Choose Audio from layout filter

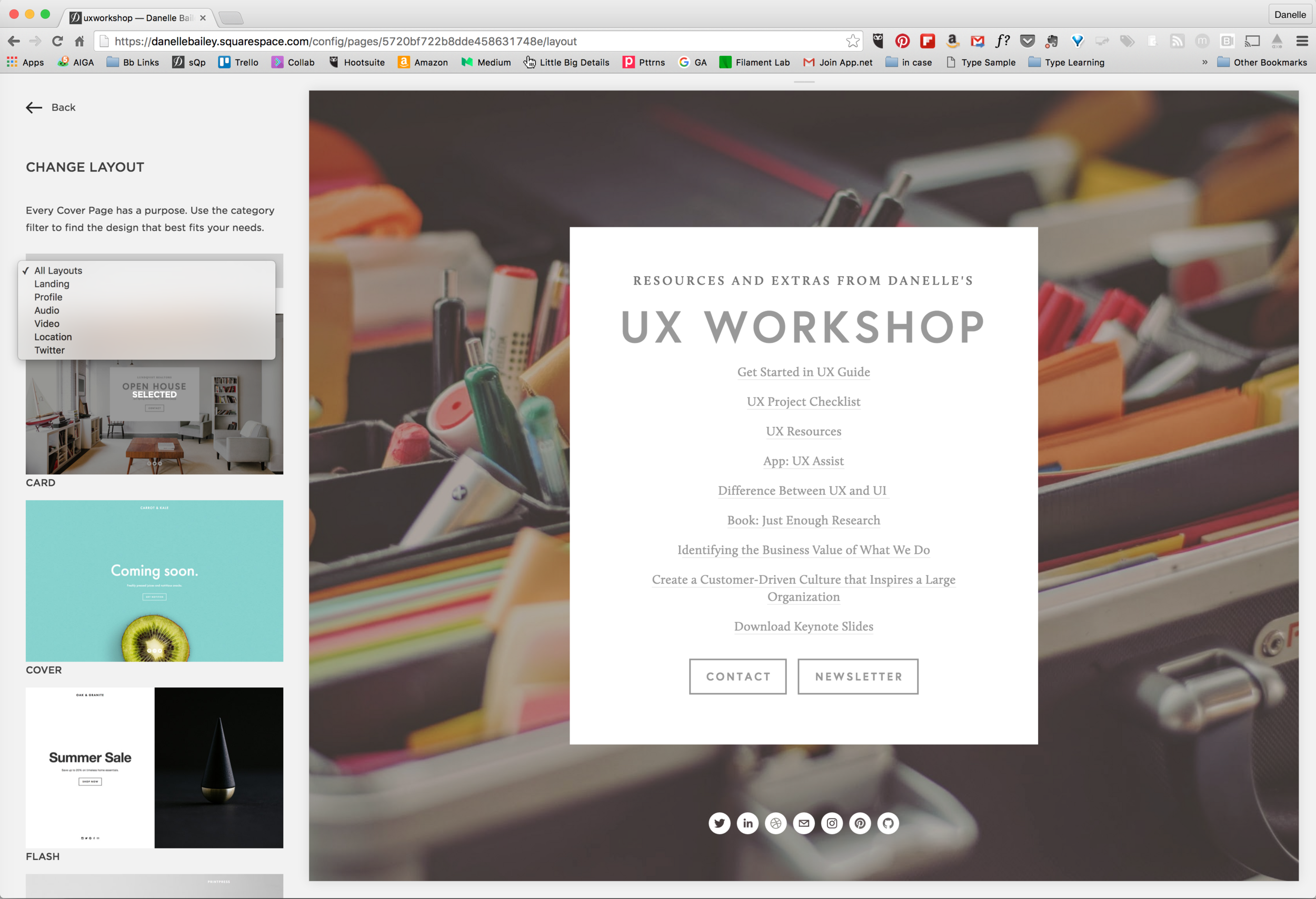(x=147, y=310)
